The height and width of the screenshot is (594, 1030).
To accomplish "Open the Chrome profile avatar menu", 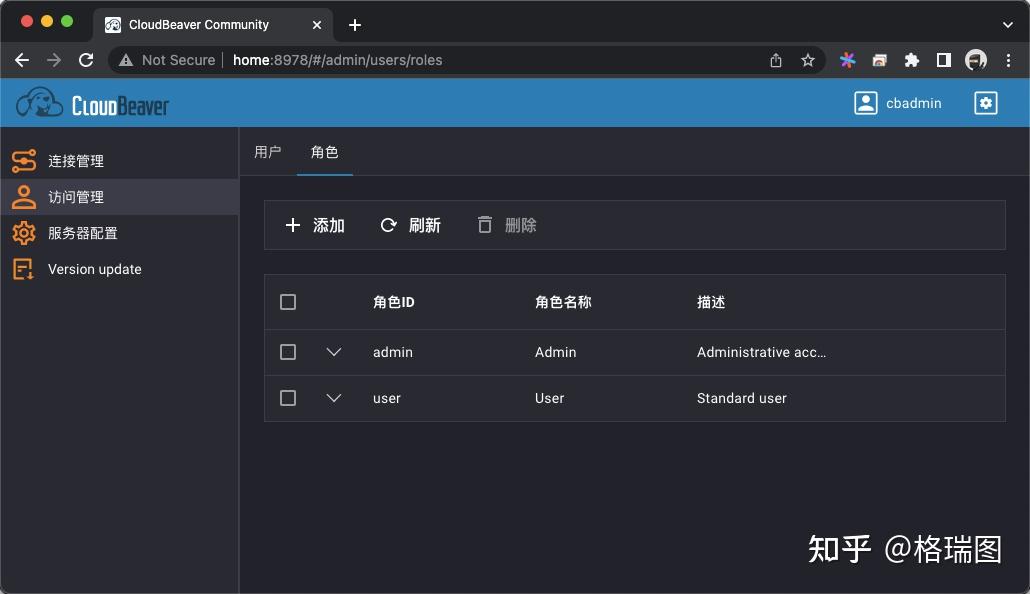I will coord(975,60).
